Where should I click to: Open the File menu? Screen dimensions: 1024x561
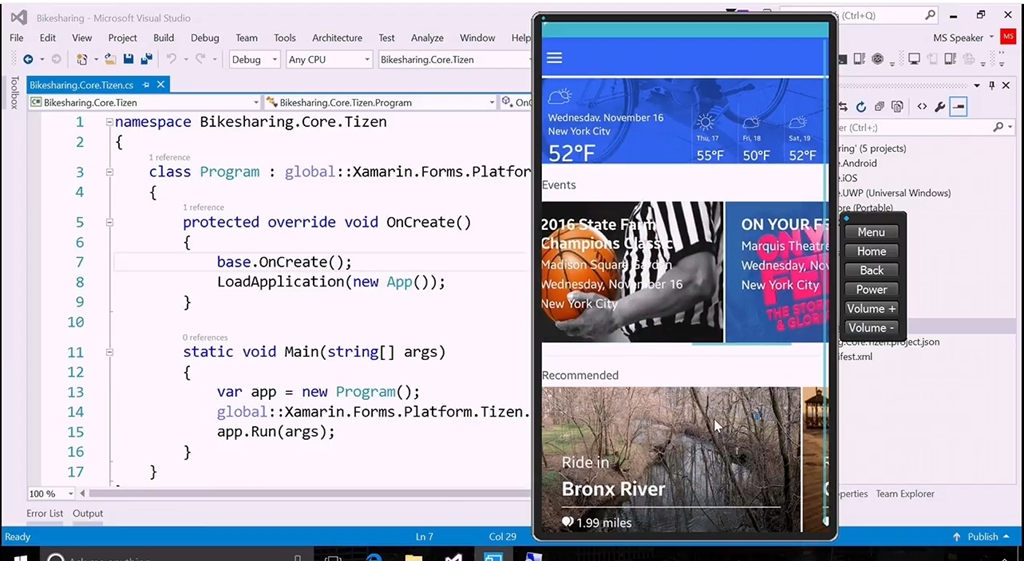point(16,38)
